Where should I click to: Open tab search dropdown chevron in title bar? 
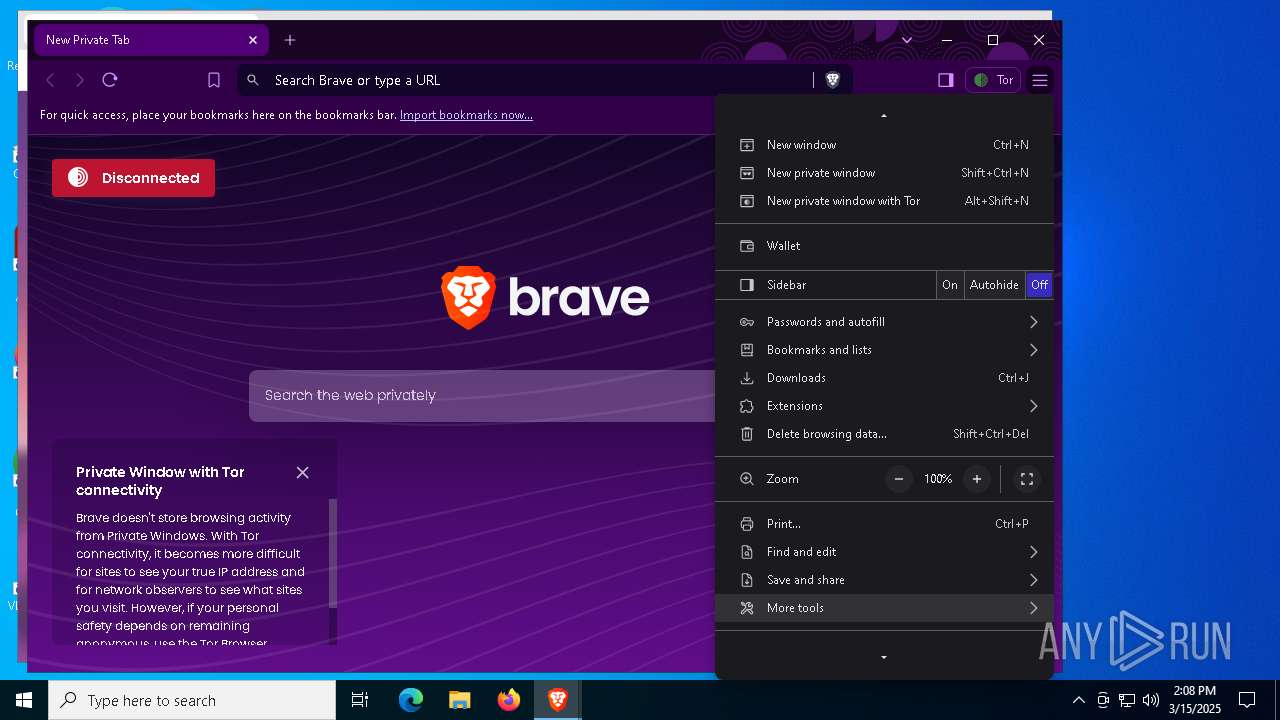coord(907,40)
